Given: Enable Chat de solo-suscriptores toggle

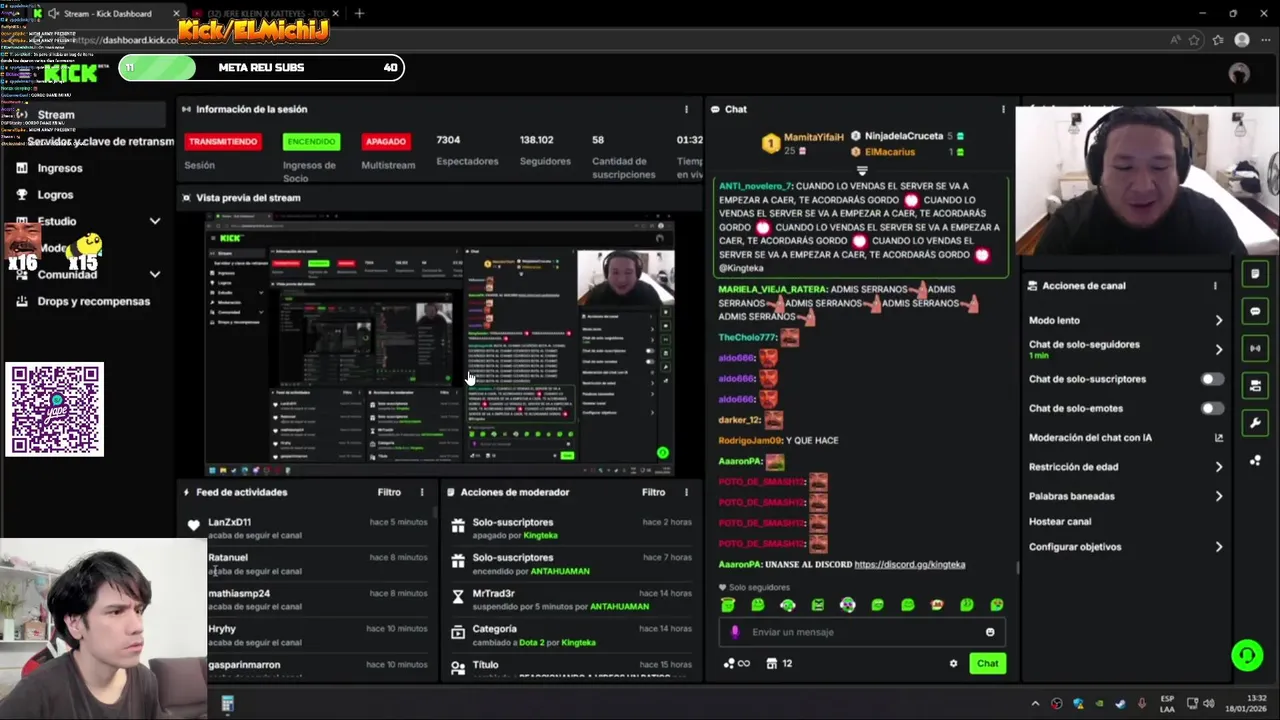Looking at the screenshot, I should [1211, 379].
